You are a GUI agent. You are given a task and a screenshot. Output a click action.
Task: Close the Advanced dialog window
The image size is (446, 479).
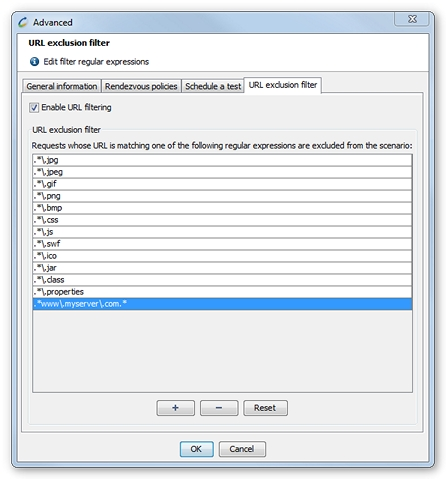click(412, 19)
